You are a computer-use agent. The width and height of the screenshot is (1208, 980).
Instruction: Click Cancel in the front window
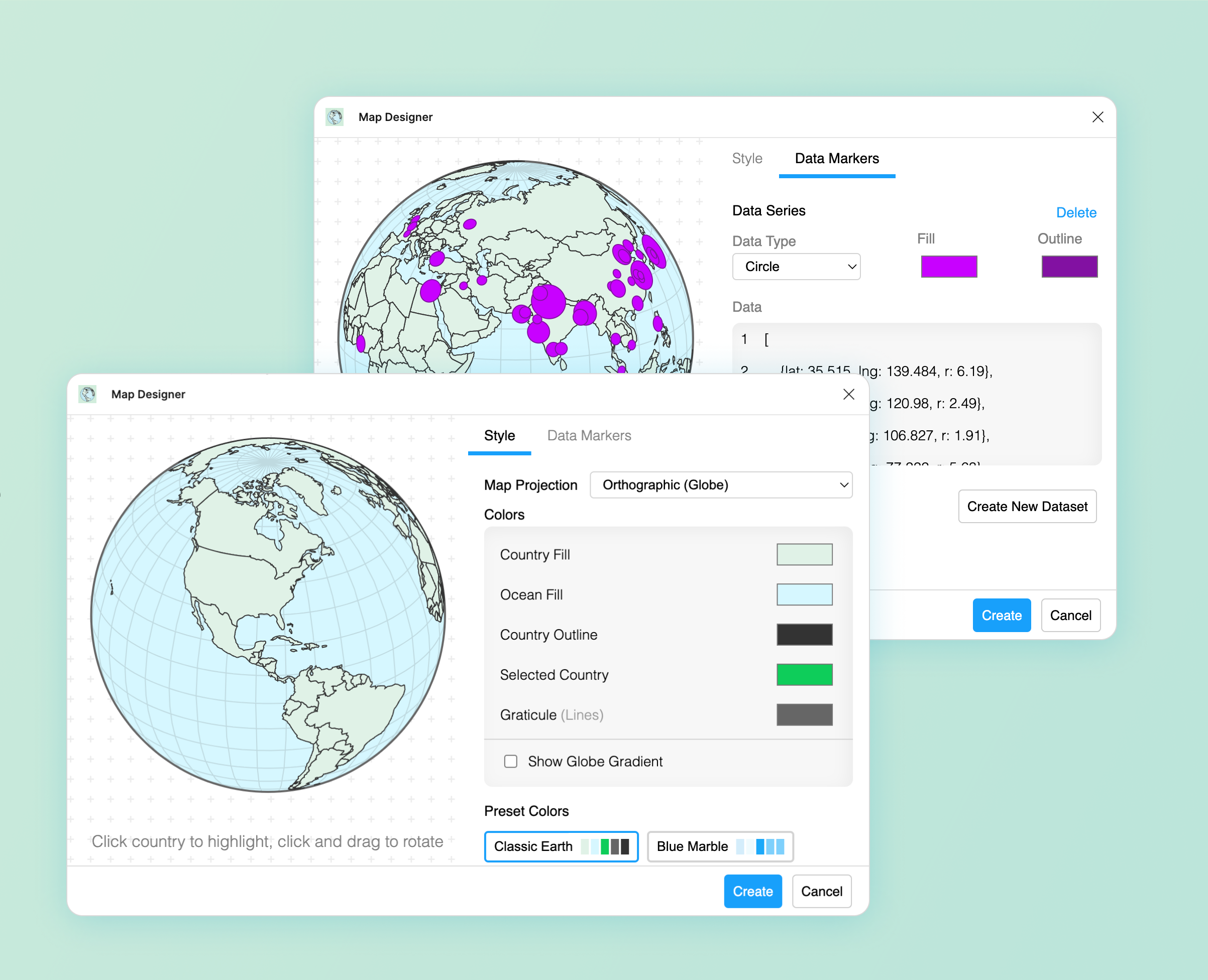[821, 891]
